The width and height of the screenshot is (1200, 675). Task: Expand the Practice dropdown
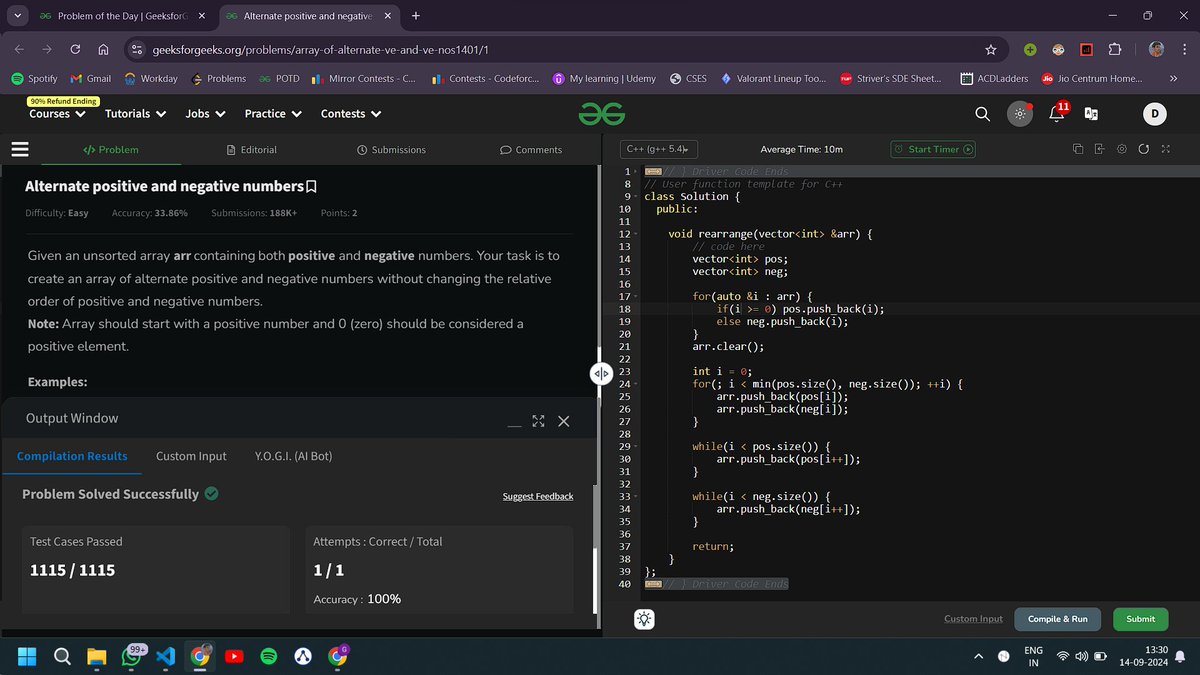click(x=273, y=114)
